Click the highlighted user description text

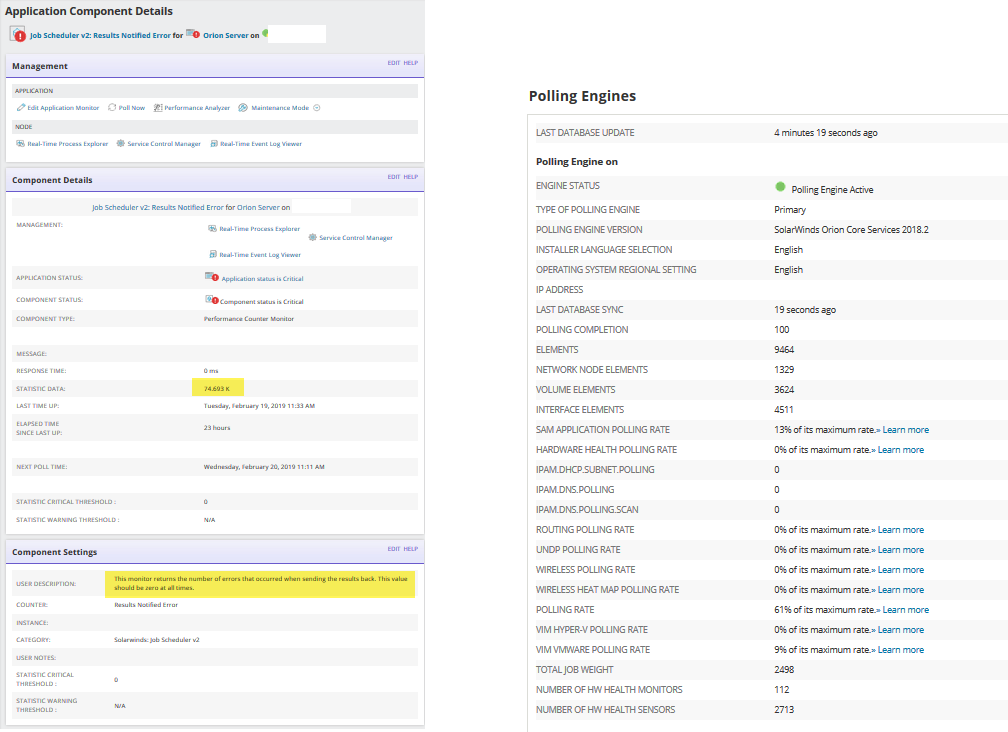[x=260, y=583]
